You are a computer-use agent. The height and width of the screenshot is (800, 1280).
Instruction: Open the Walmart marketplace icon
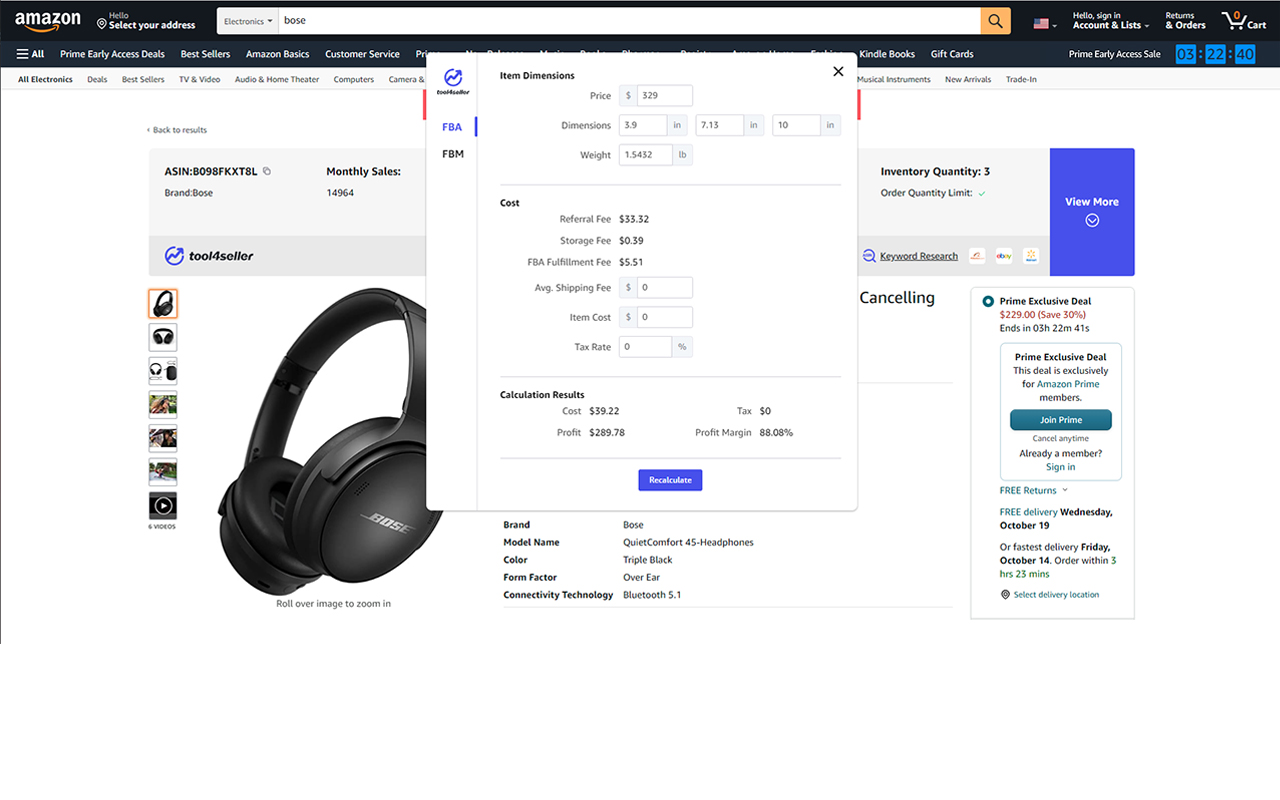click(1030, 256)
